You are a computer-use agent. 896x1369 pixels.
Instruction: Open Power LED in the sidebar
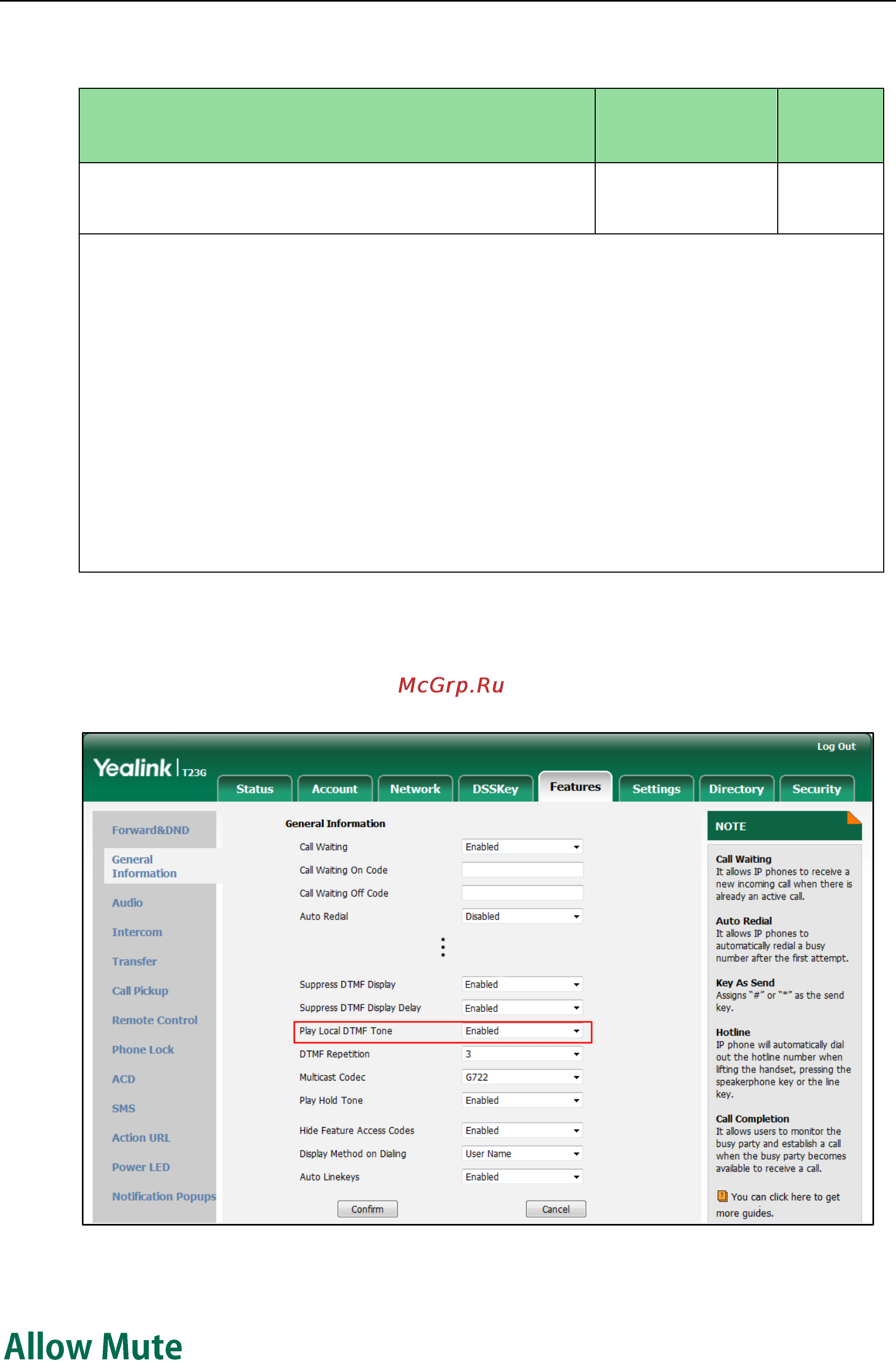point(141,1167)
